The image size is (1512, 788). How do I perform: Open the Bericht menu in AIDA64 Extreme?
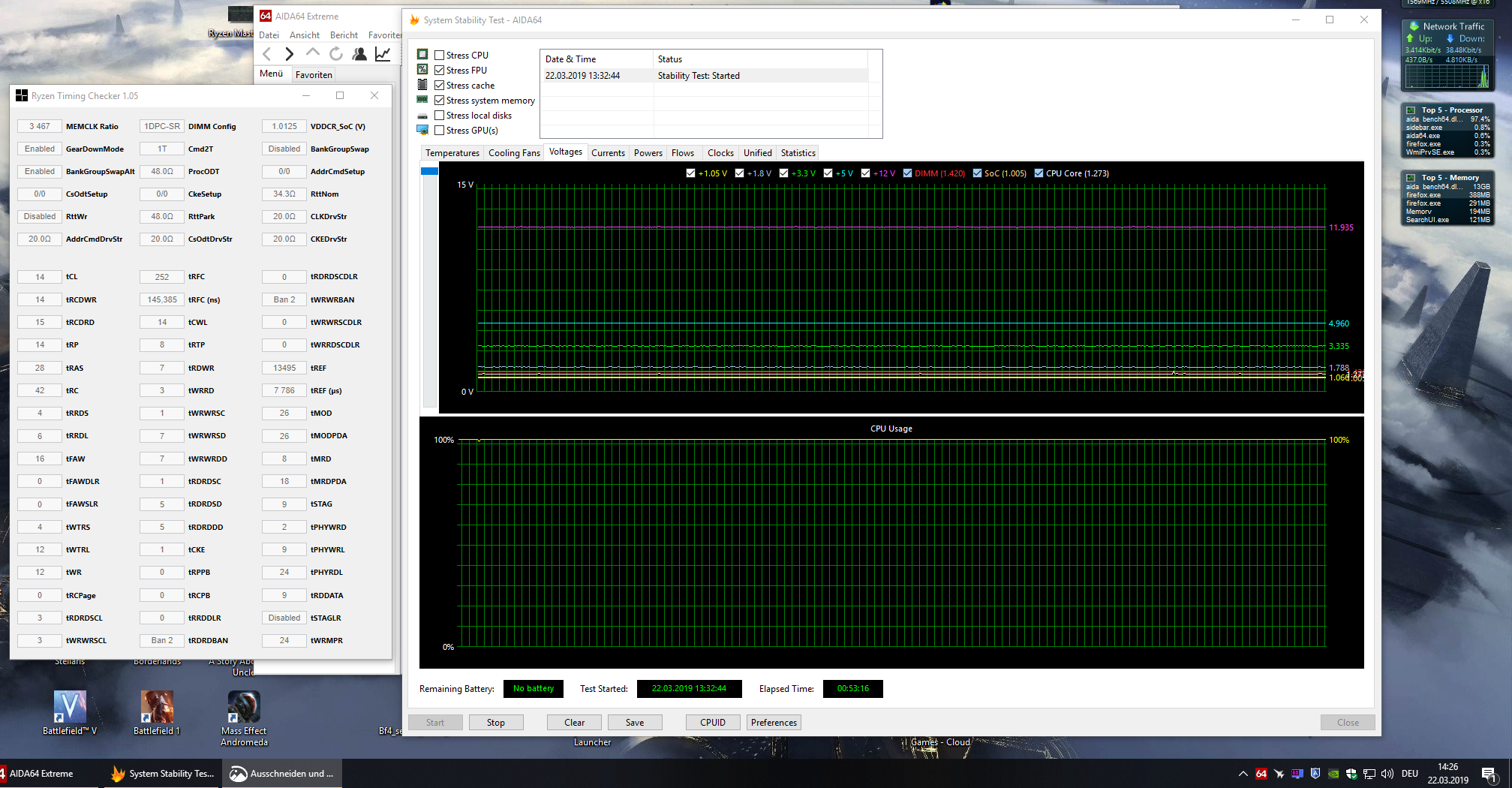pyautogui.click(x=344, y=35)
